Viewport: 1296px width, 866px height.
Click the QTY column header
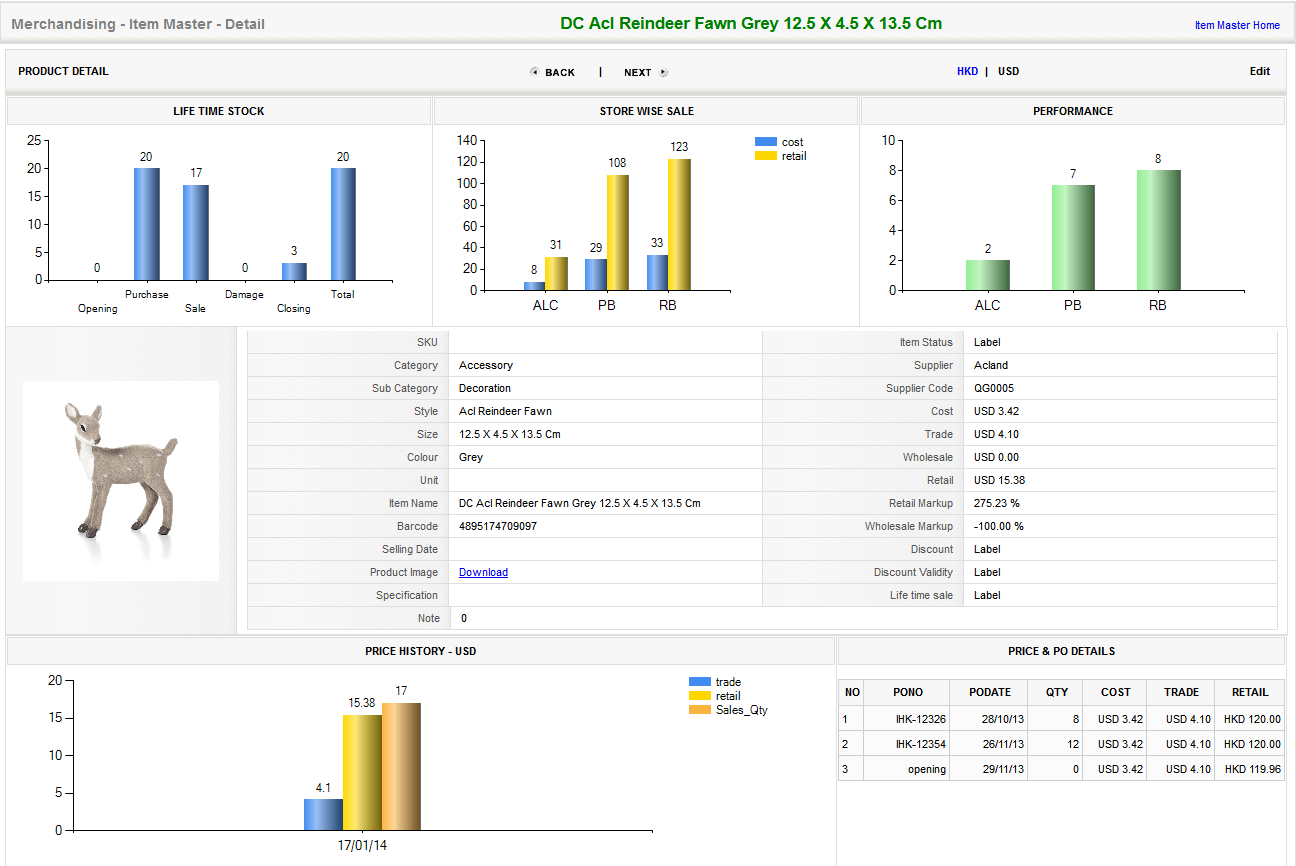tap(1056, 692)
